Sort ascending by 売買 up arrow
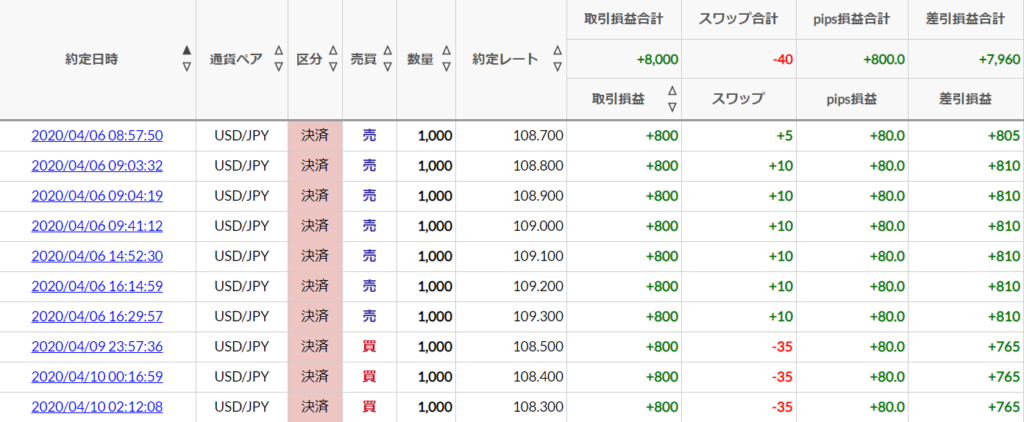Screen dimensions: 1024x422 (x=387, y=50)
